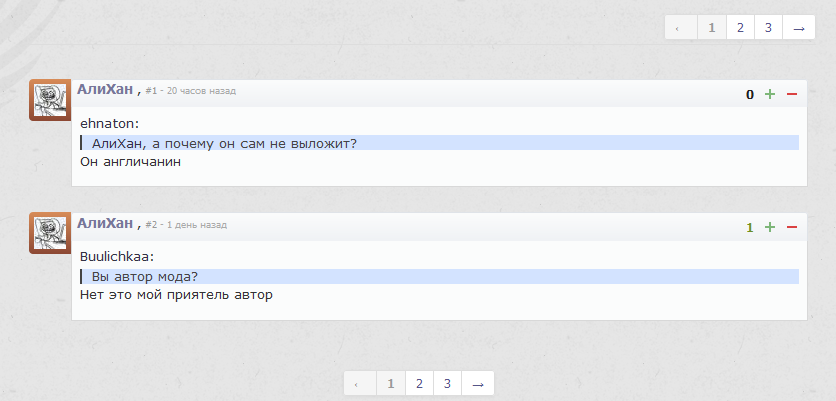Click the top previous page arrow

tap(680, 28)
